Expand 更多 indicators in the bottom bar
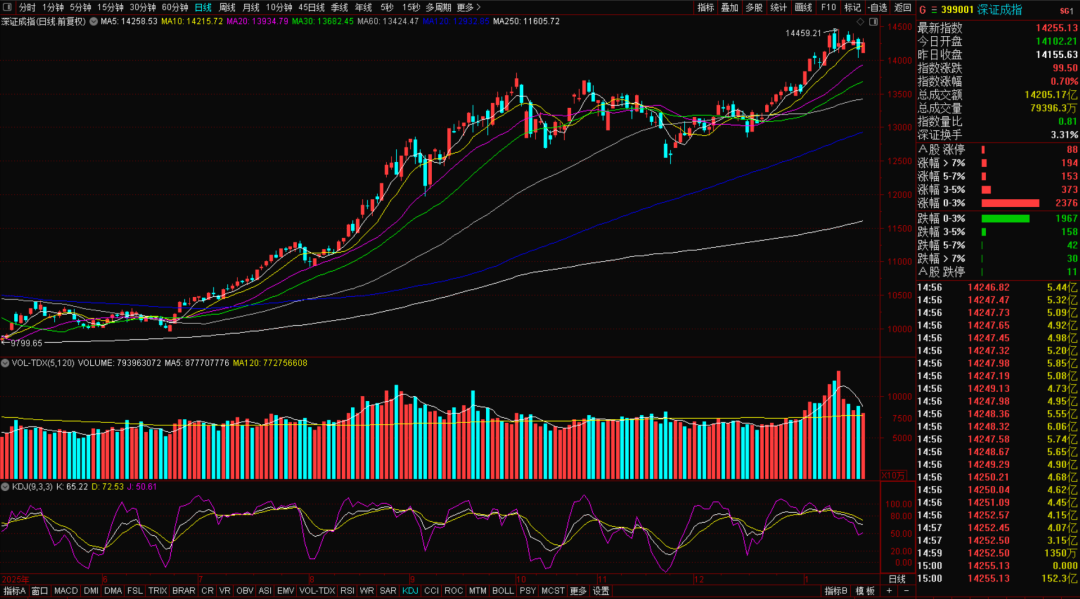The height and width of the screenshot is (599, 1080). tap(578, 591)
